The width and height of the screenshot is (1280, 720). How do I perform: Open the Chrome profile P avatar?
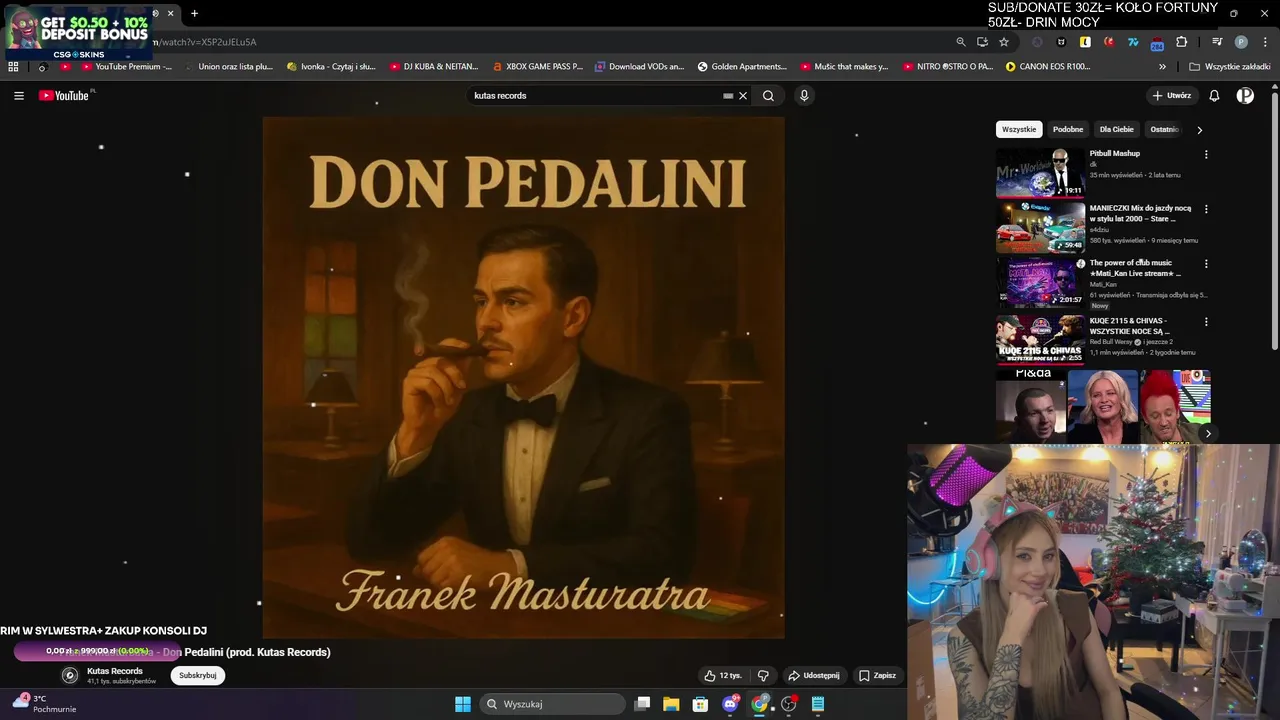(x=1241, y=42)
